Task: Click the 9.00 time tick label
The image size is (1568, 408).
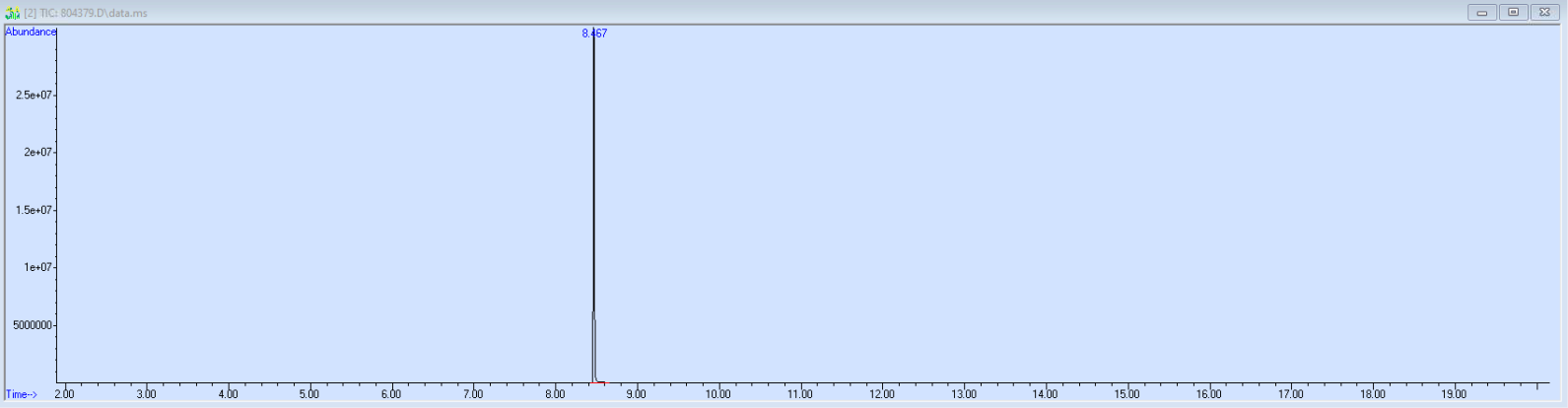Action: 637,394
